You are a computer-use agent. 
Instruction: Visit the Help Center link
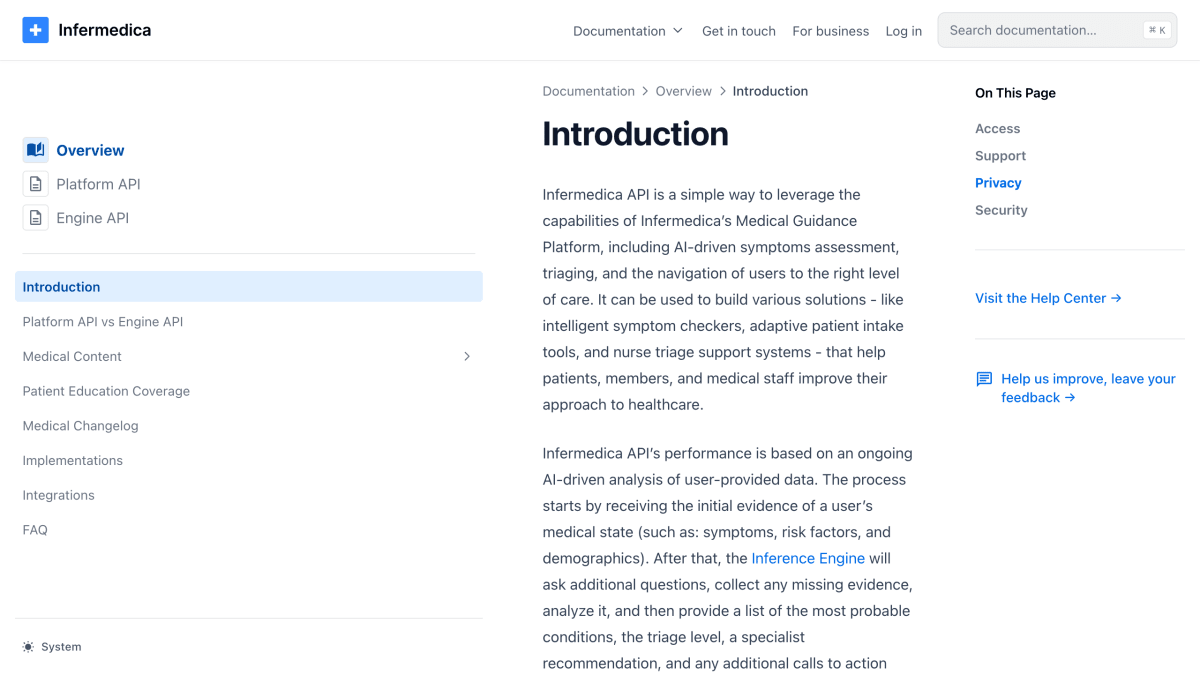[x=1048, y=298]
